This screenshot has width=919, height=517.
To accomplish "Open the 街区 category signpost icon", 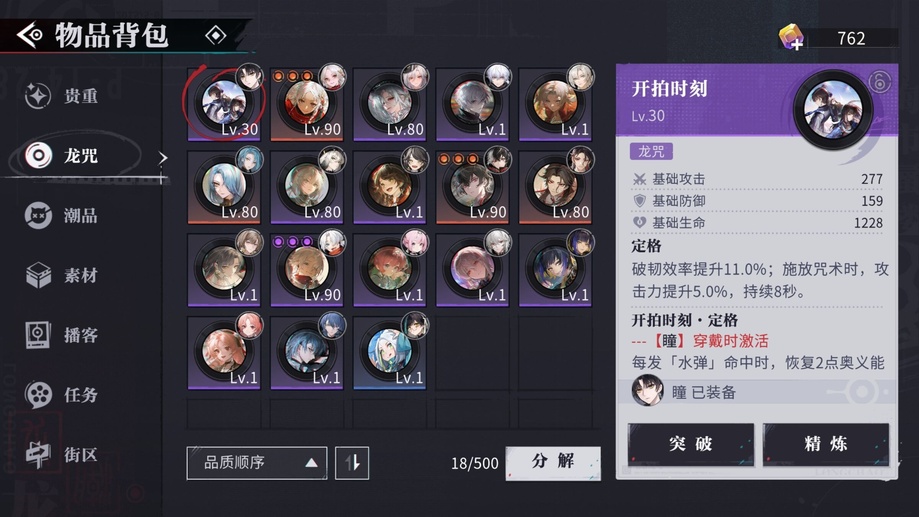I will 38,454.
